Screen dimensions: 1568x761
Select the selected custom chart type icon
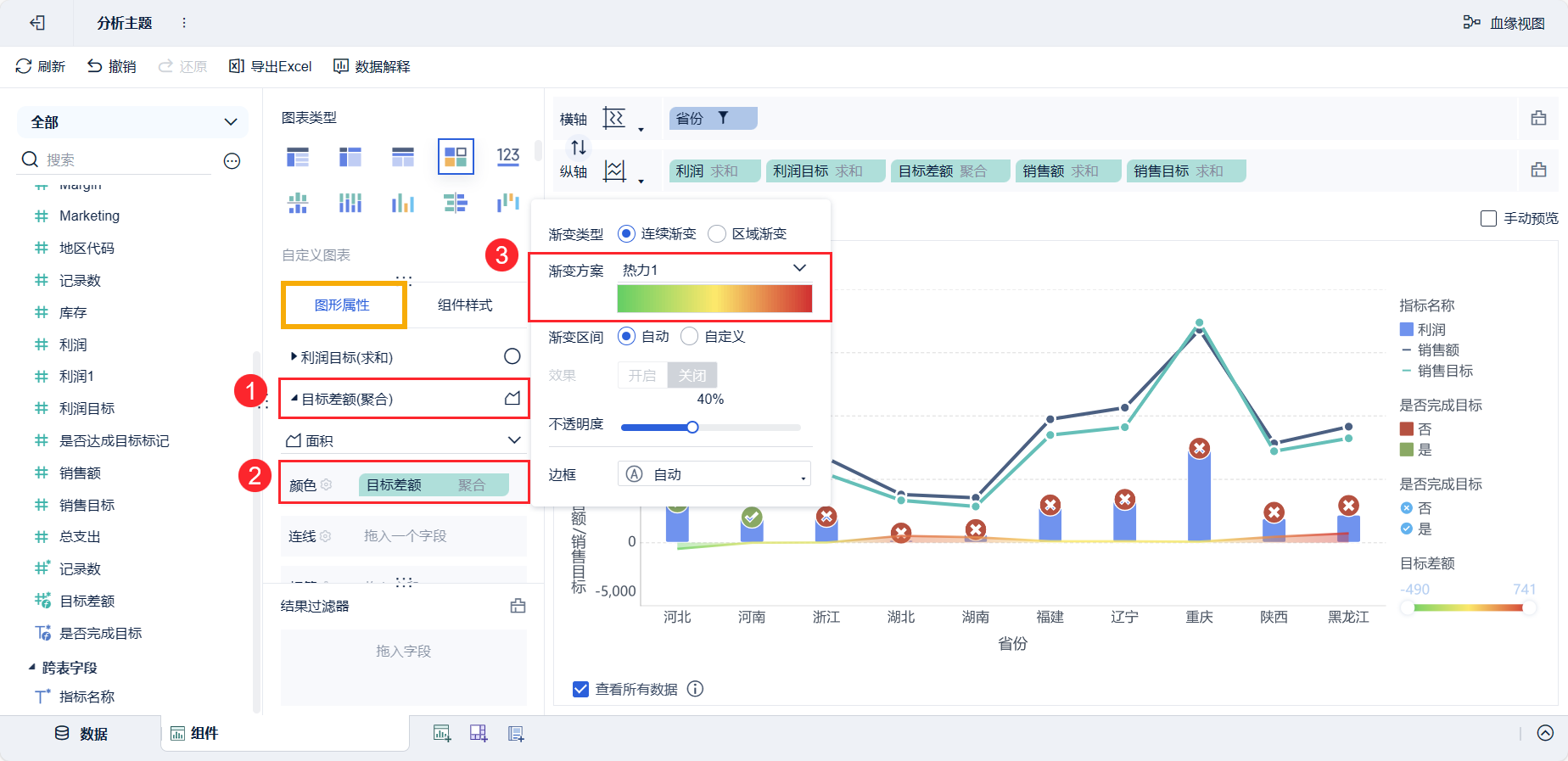(x=456, y=157)
